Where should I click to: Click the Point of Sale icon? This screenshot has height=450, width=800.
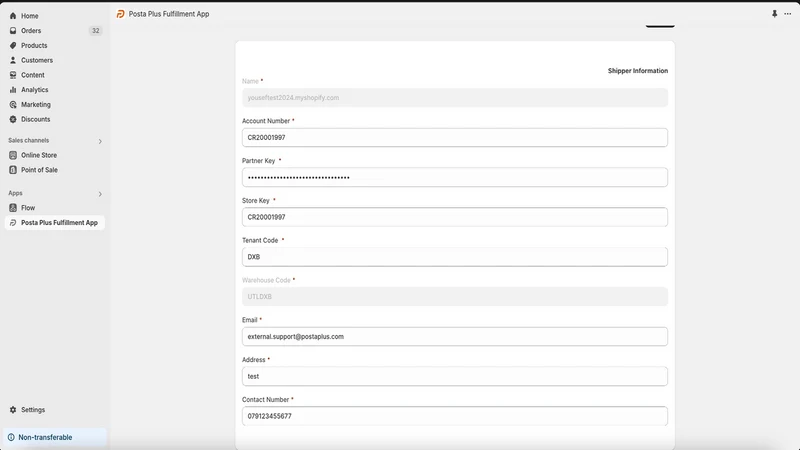click(x=13, y=170)
